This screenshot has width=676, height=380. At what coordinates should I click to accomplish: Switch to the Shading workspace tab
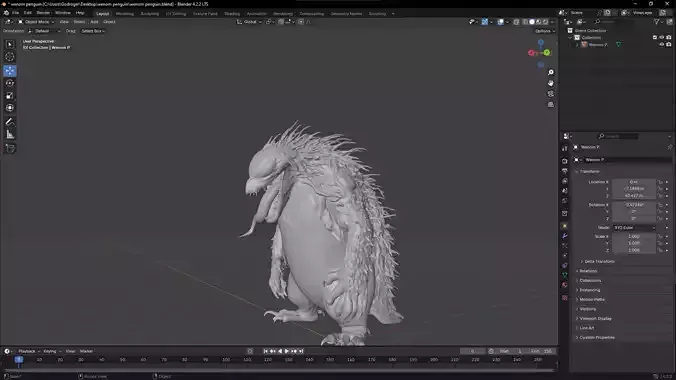(232, 14)
